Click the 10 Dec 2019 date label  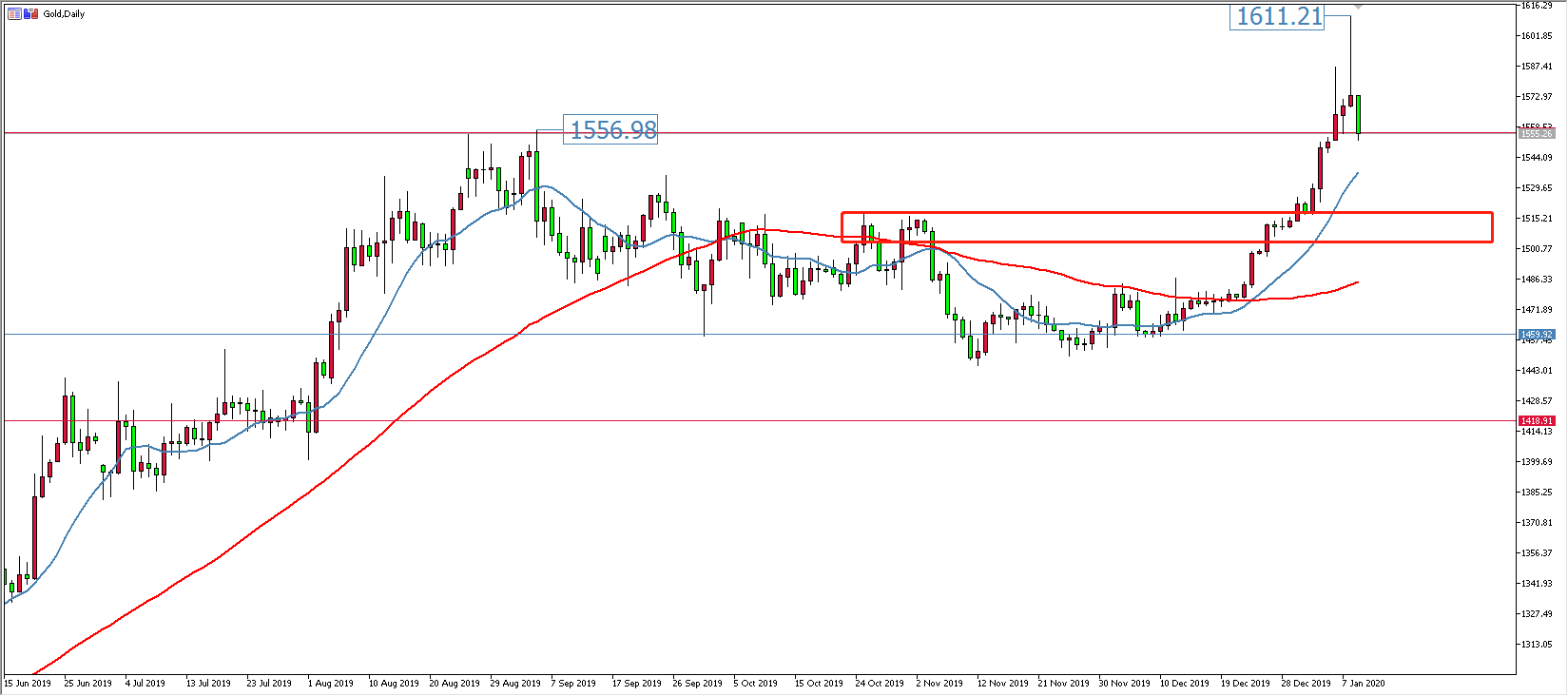click(x=1184, y=683)
